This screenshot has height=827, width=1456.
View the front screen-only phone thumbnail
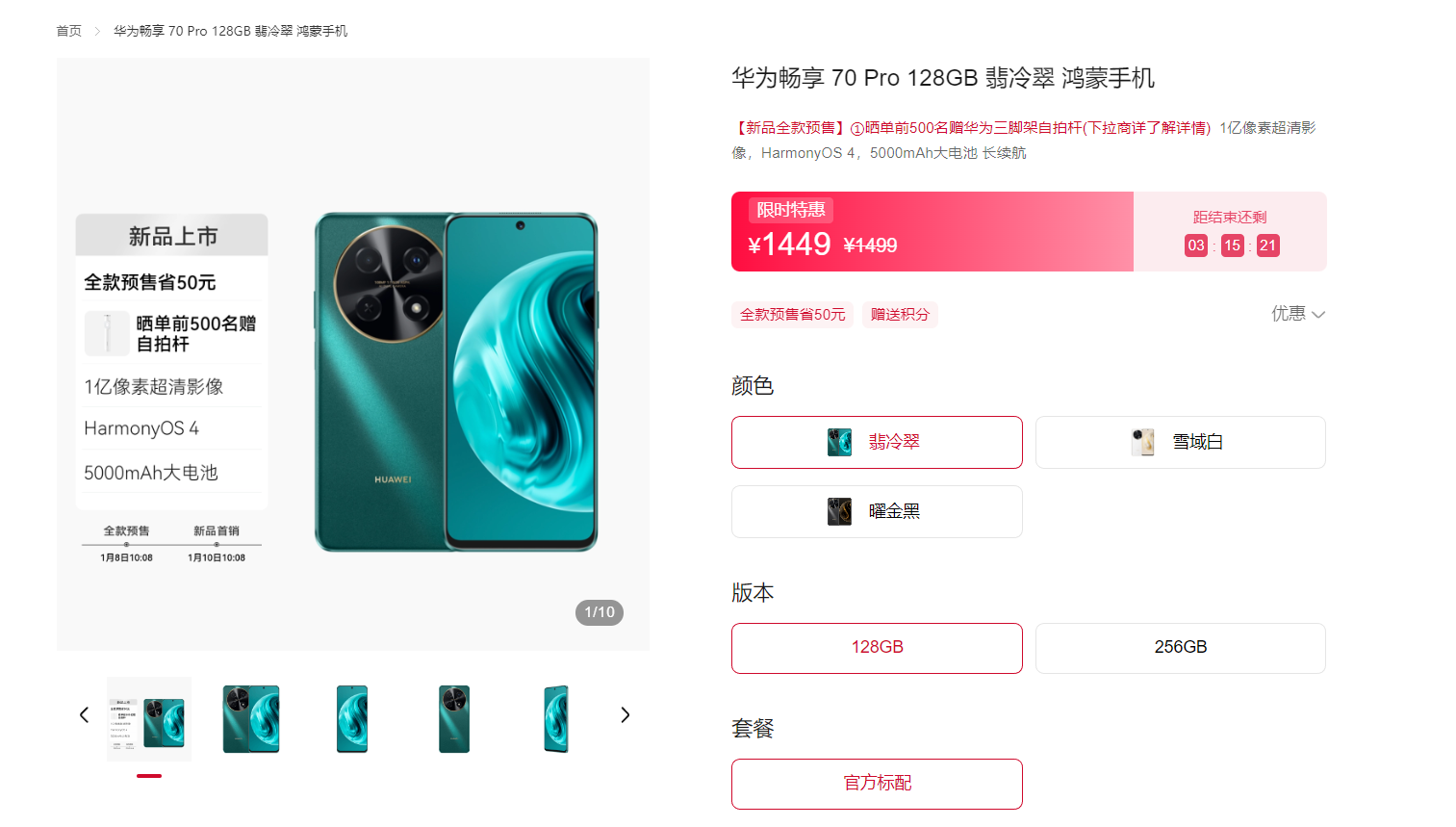click(x=352, y=719)
